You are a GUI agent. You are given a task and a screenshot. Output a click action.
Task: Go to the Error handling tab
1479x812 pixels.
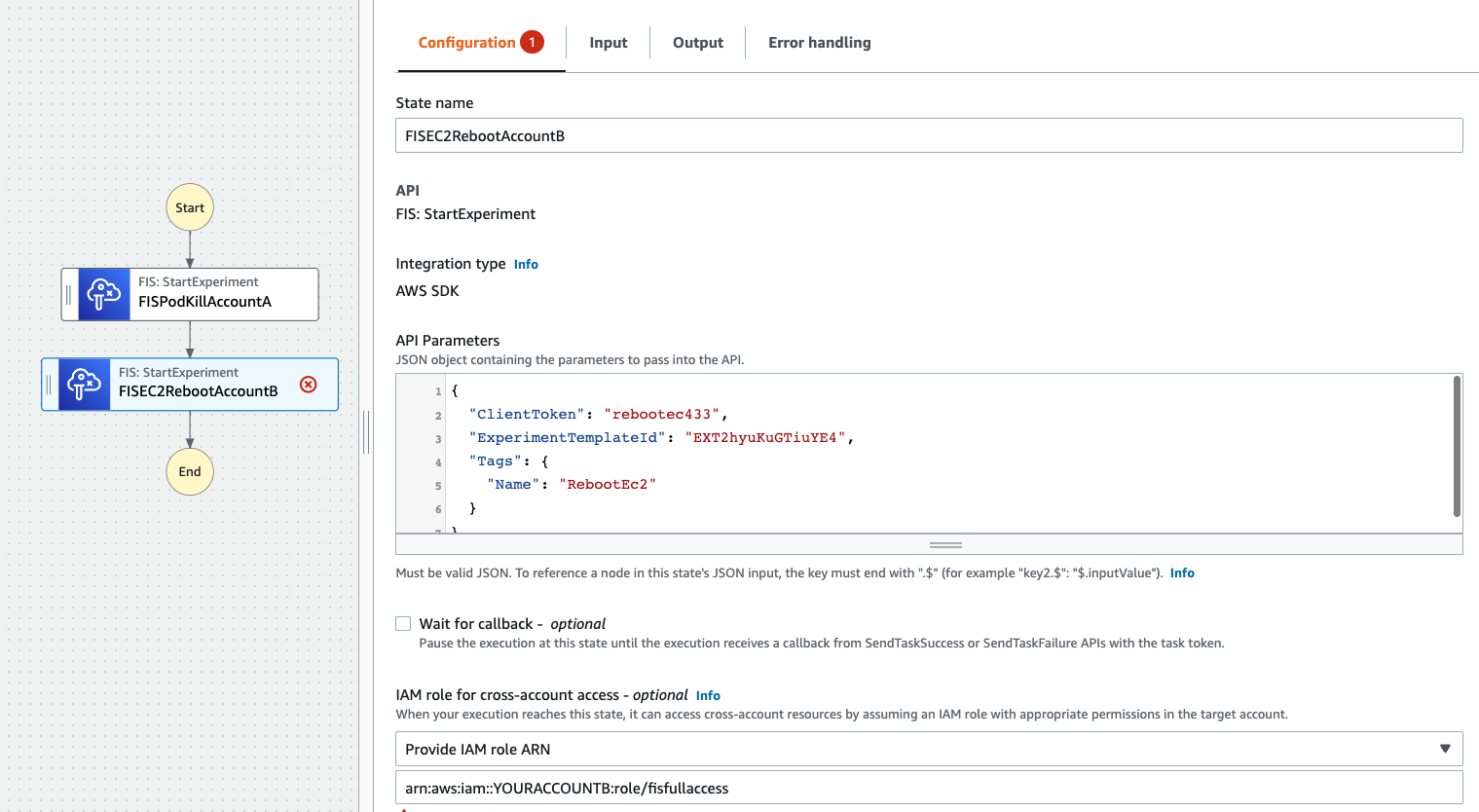[x=819, y=43]
